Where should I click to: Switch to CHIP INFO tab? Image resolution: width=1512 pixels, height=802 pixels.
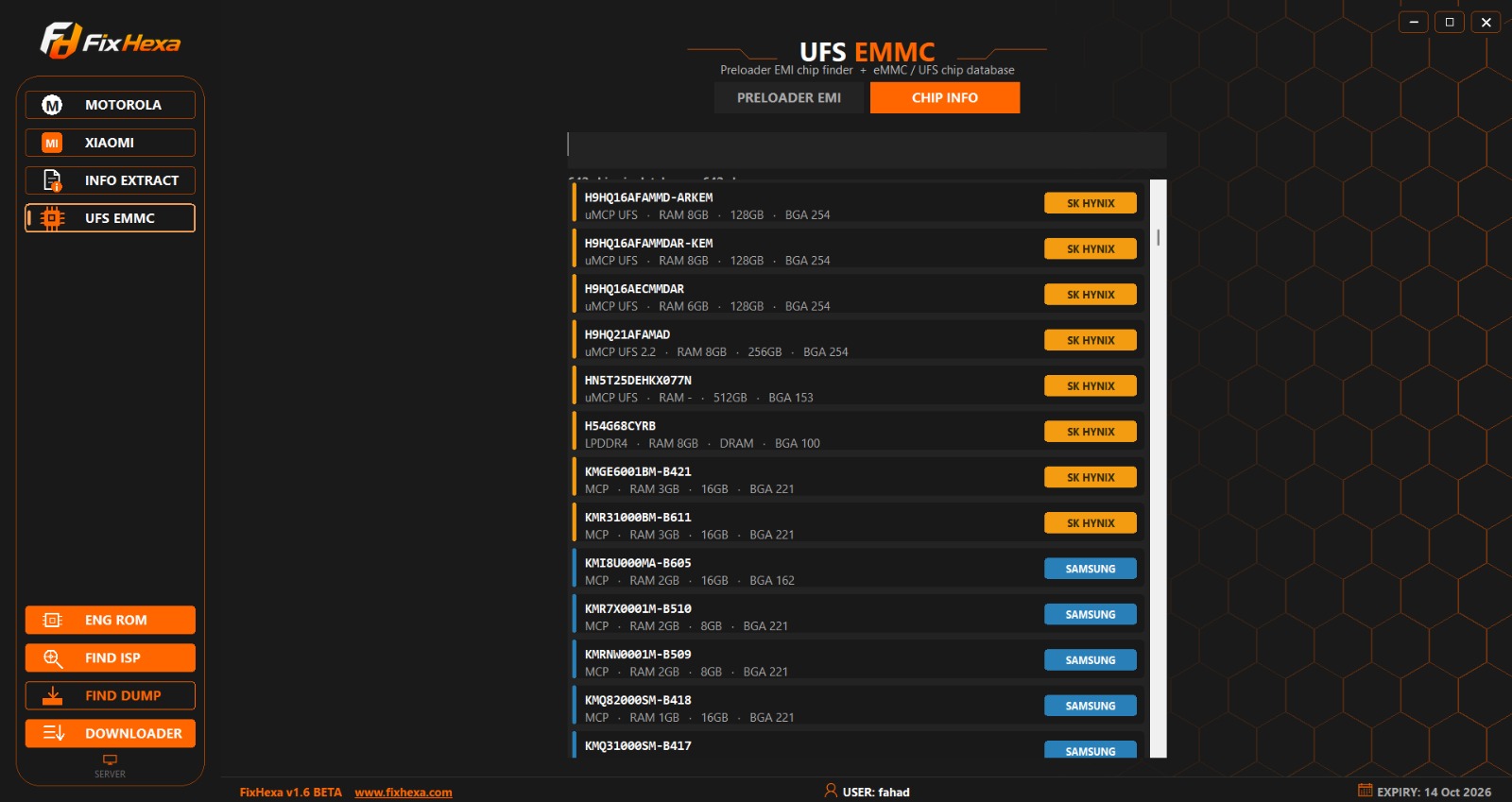945,98
